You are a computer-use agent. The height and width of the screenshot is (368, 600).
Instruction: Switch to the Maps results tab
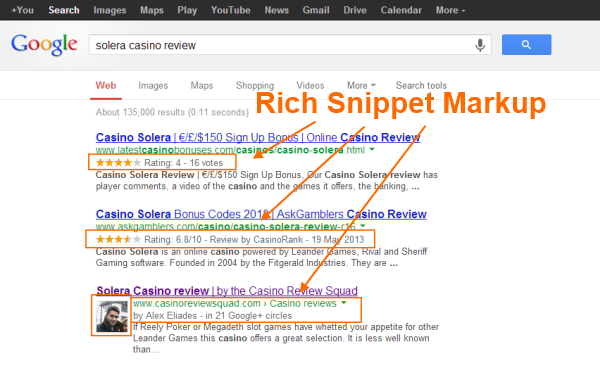click(202, 85)
